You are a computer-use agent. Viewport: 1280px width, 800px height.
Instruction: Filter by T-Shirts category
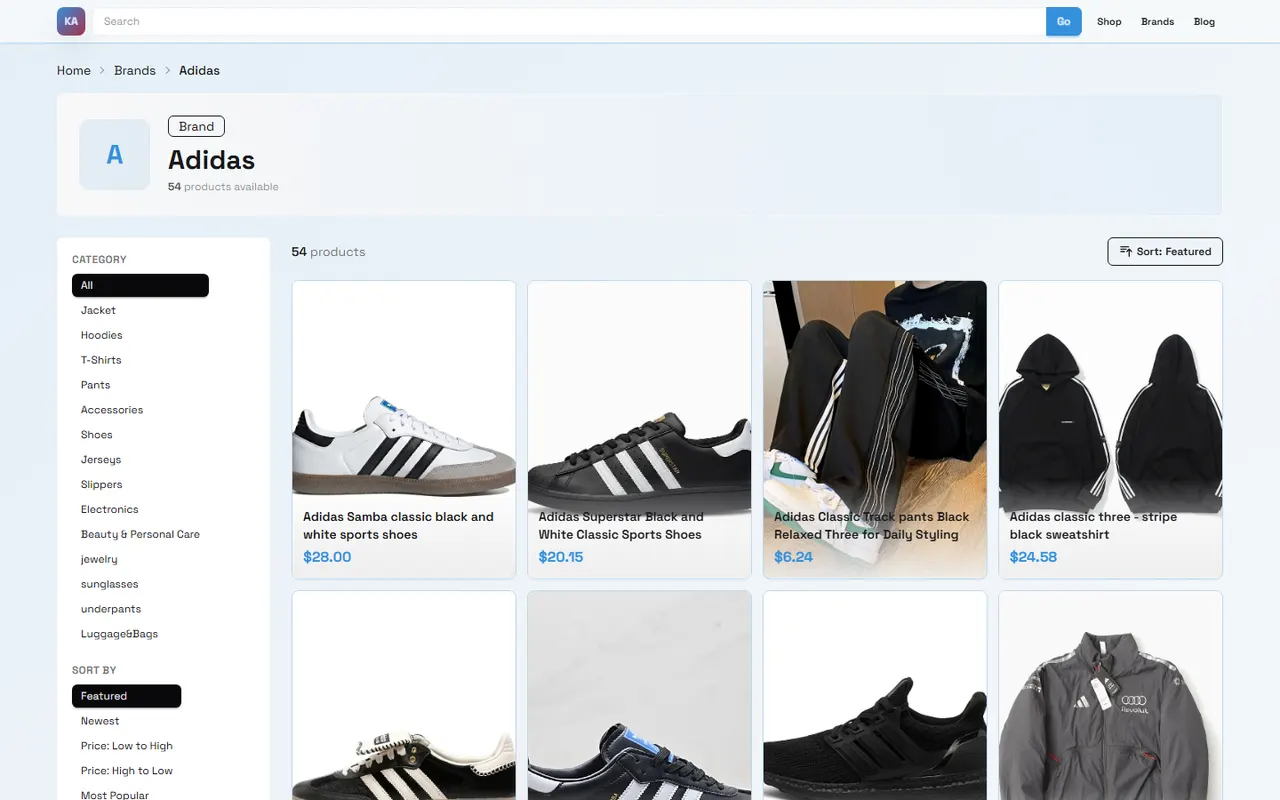tap(101, 360)
